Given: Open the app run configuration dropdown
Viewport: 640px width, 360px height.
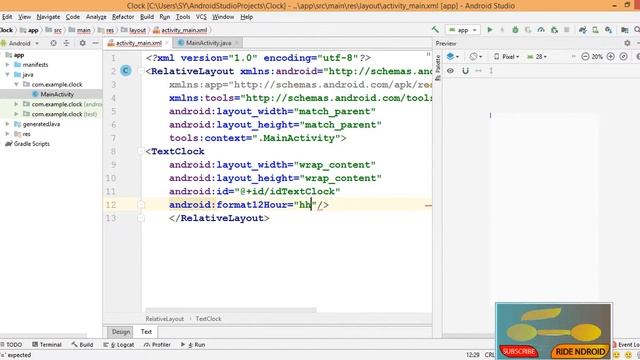Looking at the screenshot, I should point(463,30).
